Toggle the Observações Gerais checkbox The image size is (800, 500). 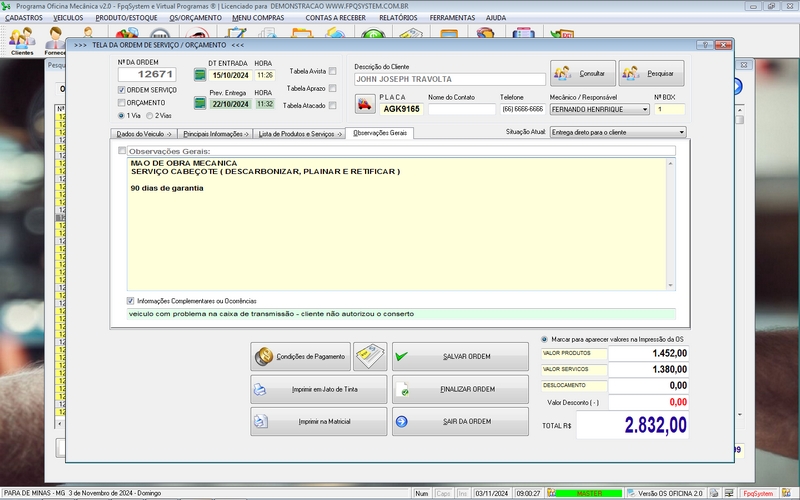click(x=121, y=151)
